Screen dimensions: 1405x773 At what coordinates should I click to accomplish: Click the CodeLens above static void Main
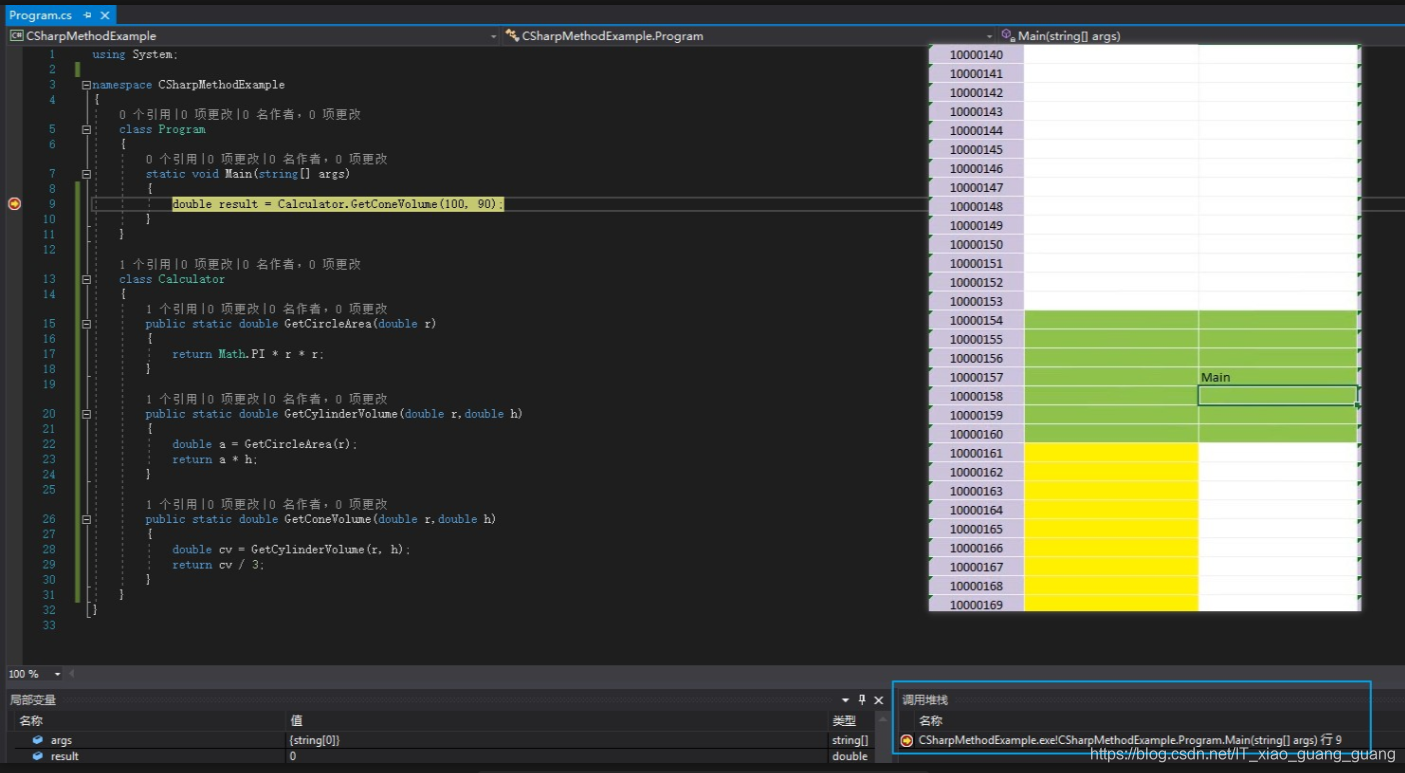(x=266, y=159)
